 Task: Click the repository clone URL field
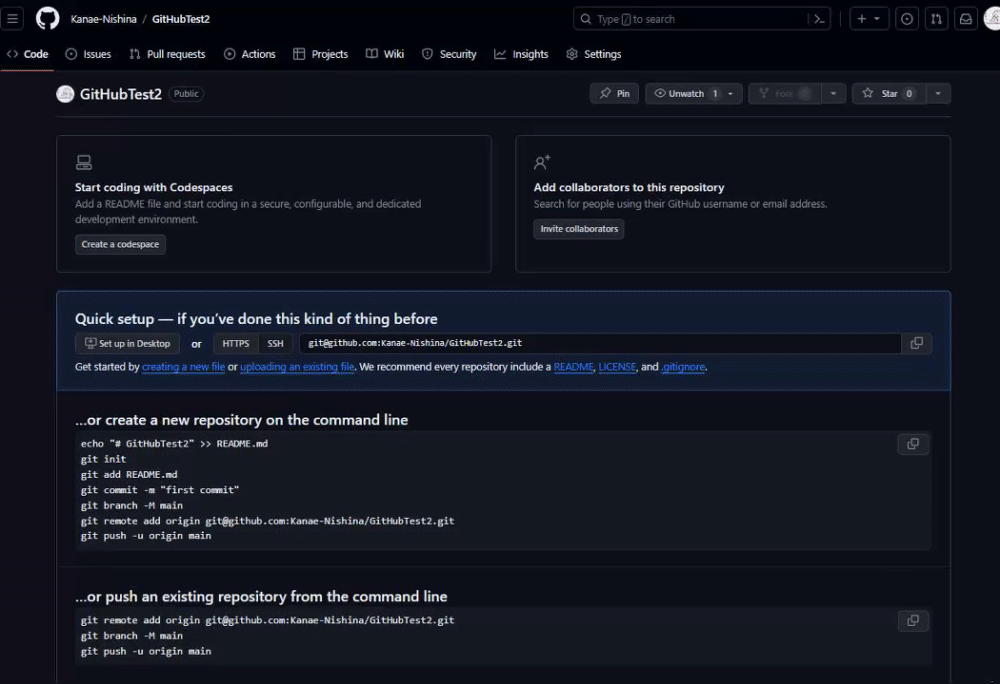[x=599, y=343]
